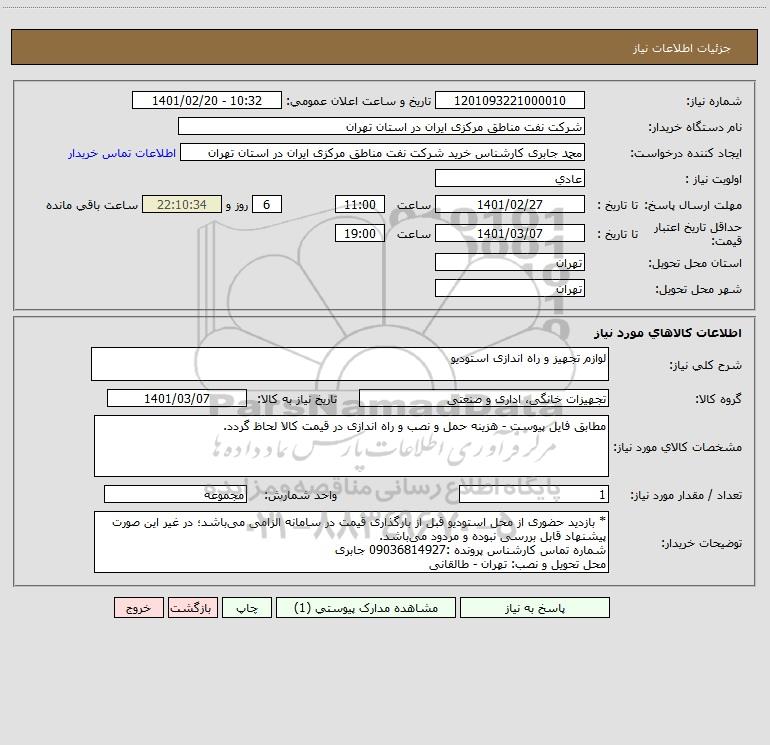Click the پاسخ به نیاز button

pyautogui.click(x=535, y=607)
